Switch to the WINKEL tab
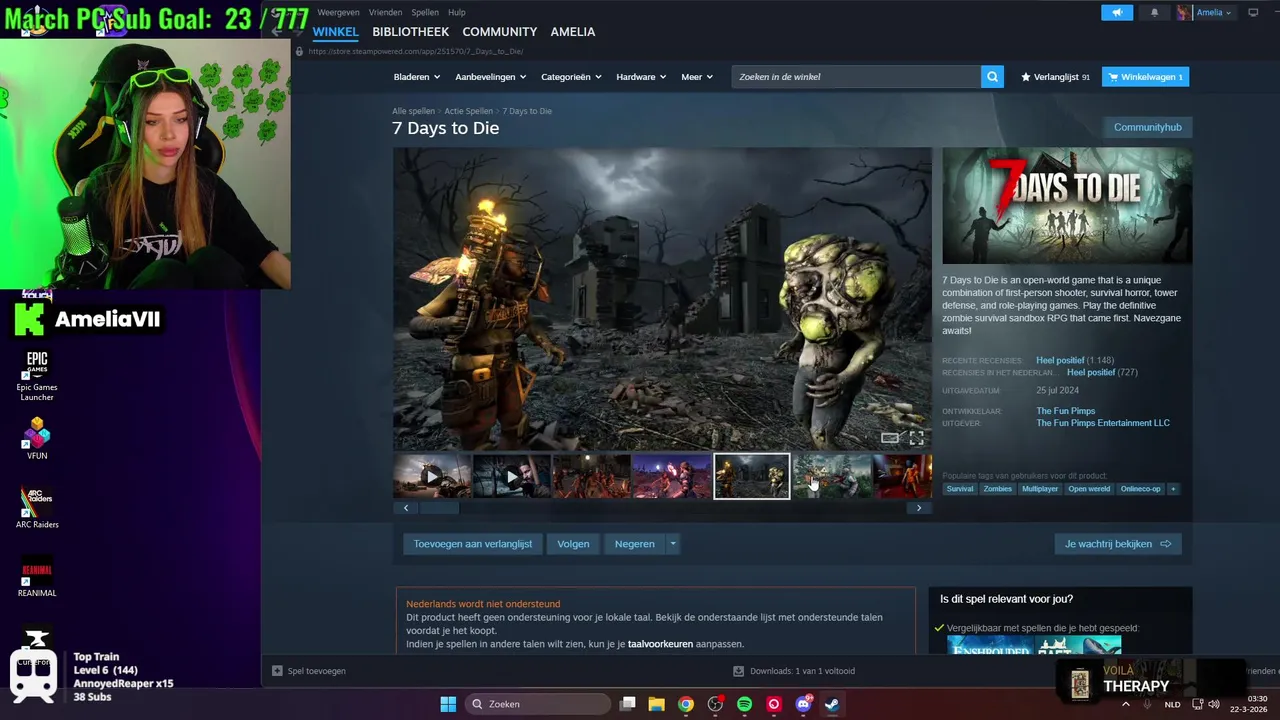 [x=335, y=32]
